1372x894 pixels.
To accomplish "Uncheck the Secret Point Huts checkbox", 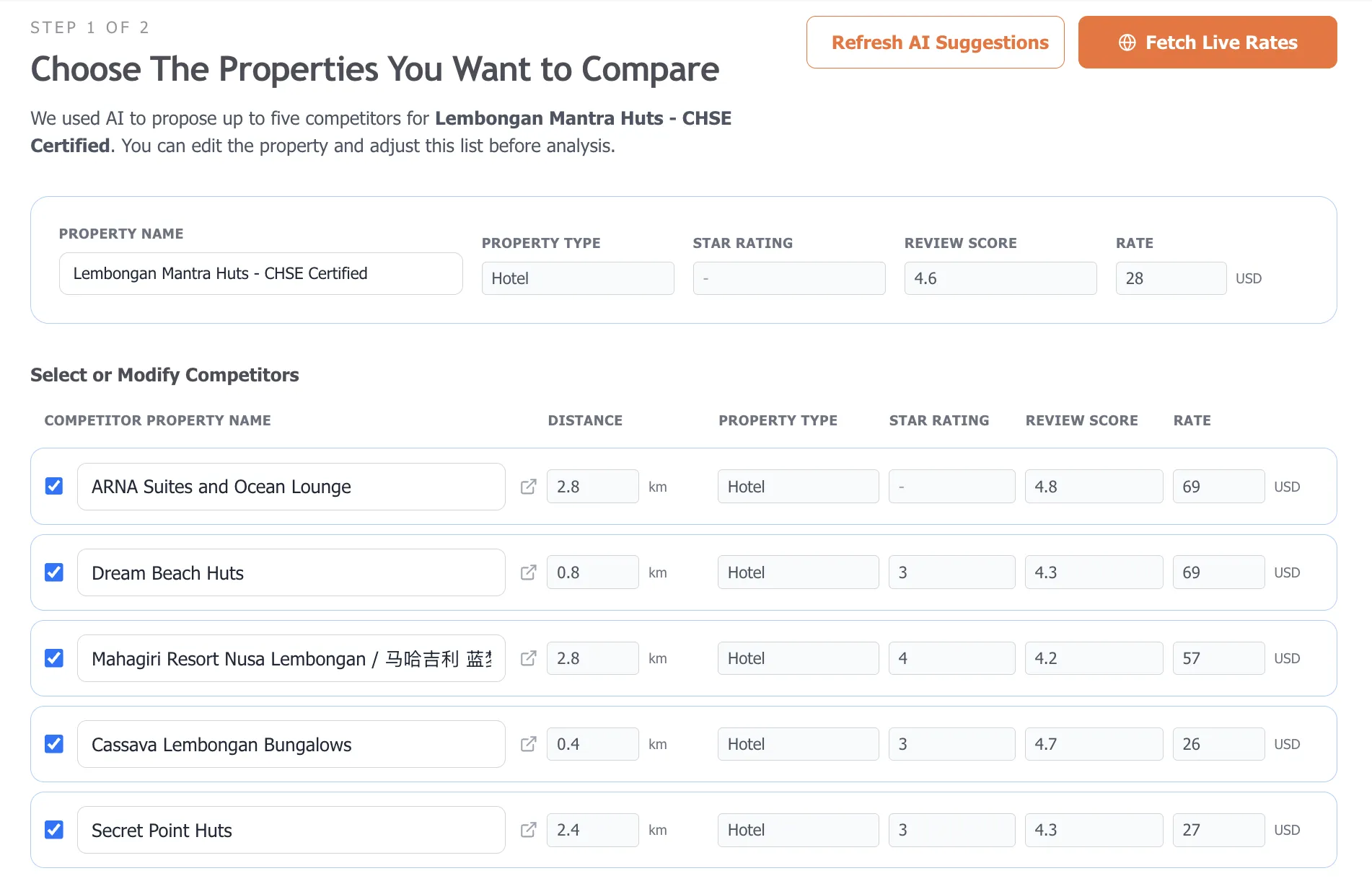I will (x=54, y=830).
